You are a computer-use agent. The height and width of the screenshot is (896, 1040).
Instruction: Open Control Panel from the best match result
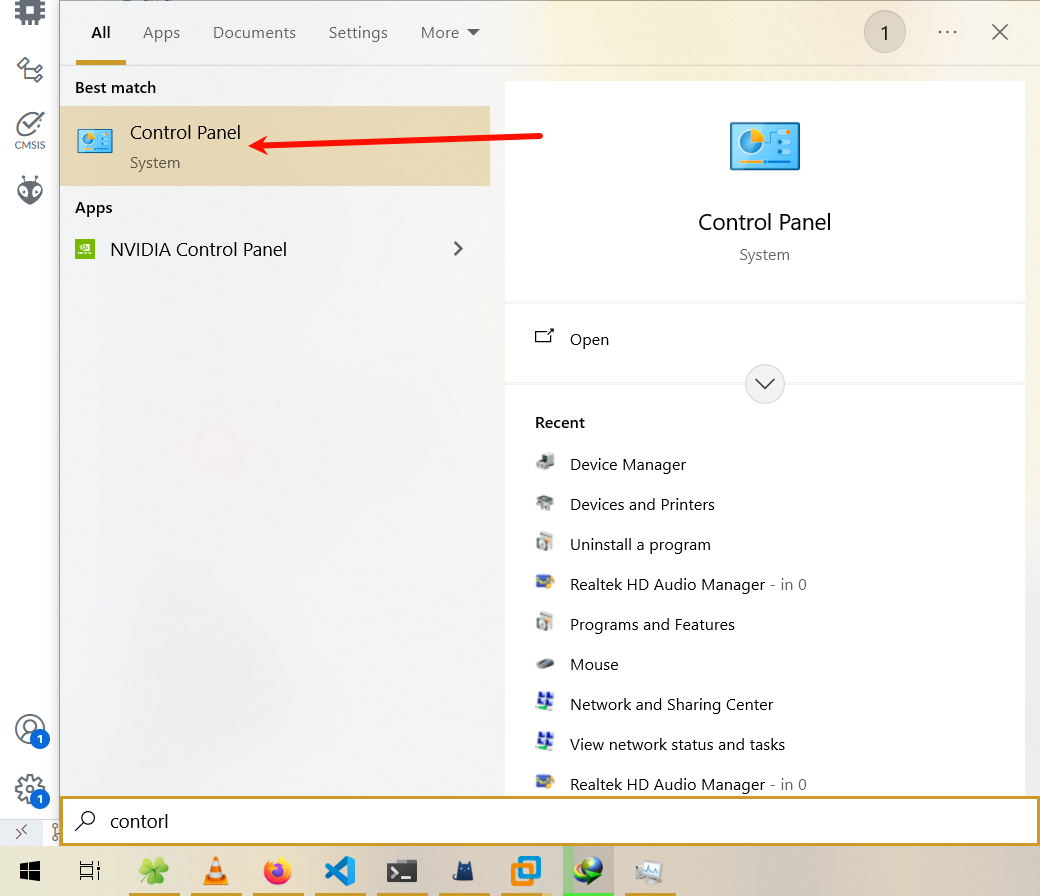pyautogui.click(x=185, y=145)
